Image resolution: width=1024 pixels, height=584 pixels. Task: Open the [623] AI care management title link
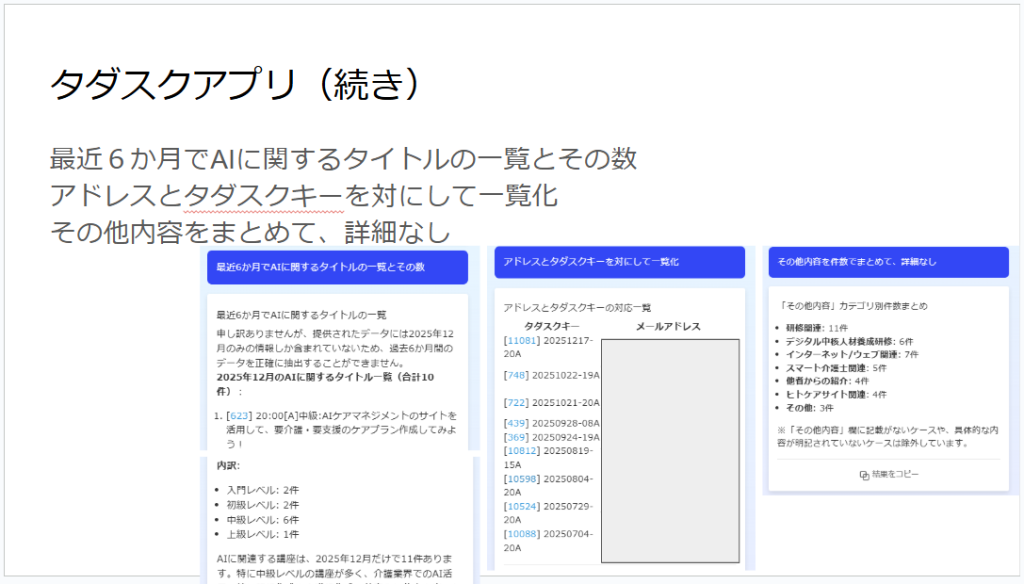[x=237, y=415]
